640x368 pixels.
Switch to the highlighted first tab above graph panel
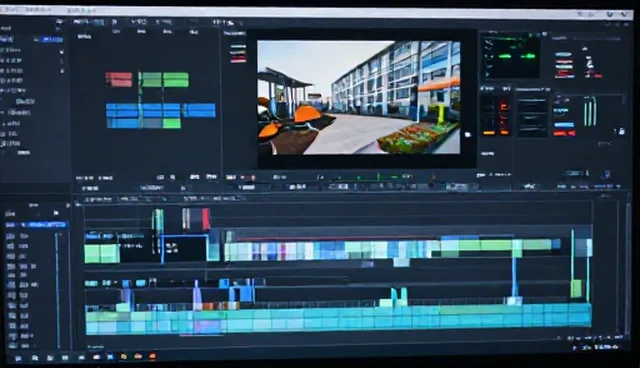[x=88, y=22]
